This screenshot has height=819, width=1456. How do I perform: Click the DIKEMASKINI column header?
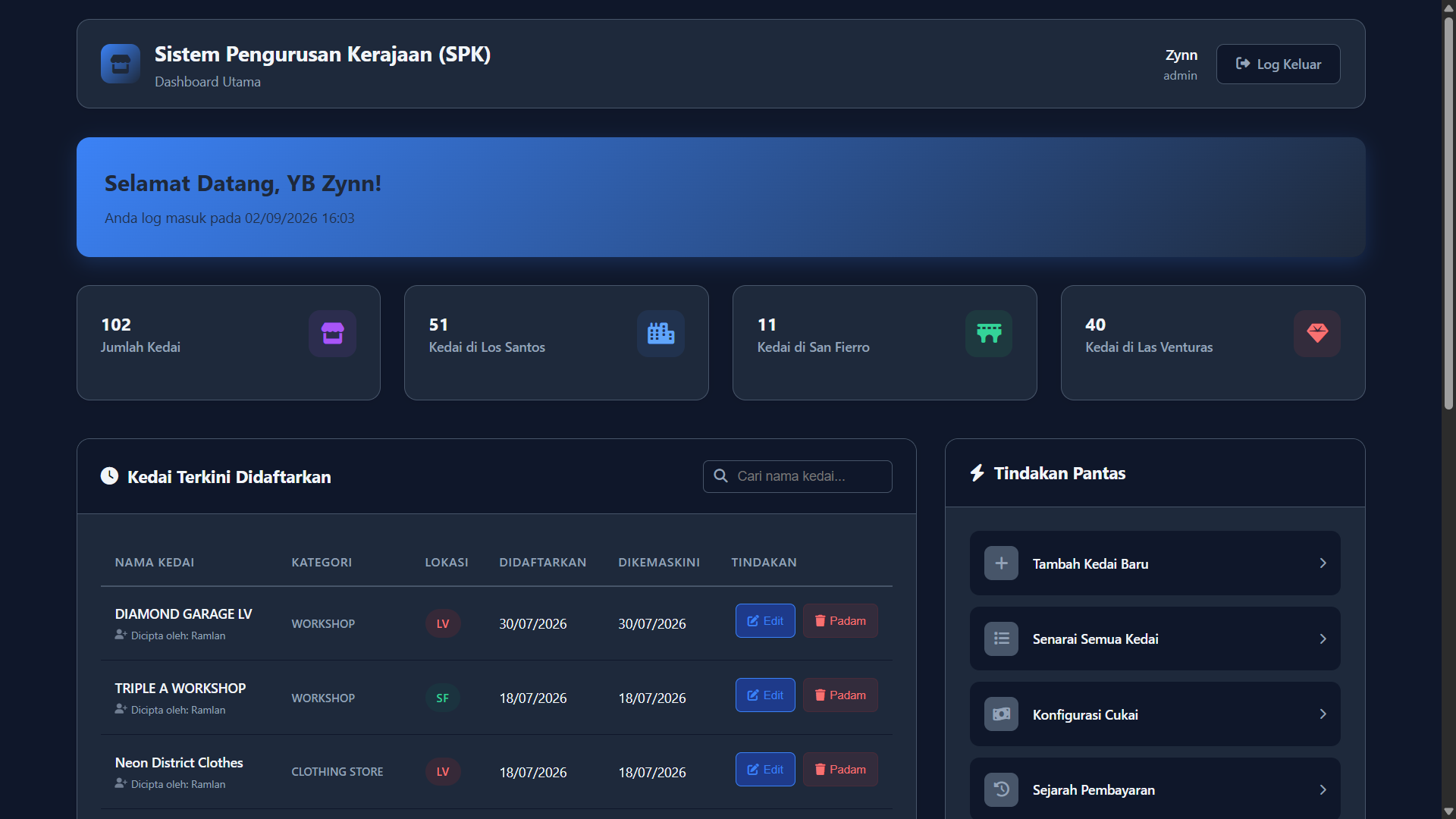coord(659,563)
